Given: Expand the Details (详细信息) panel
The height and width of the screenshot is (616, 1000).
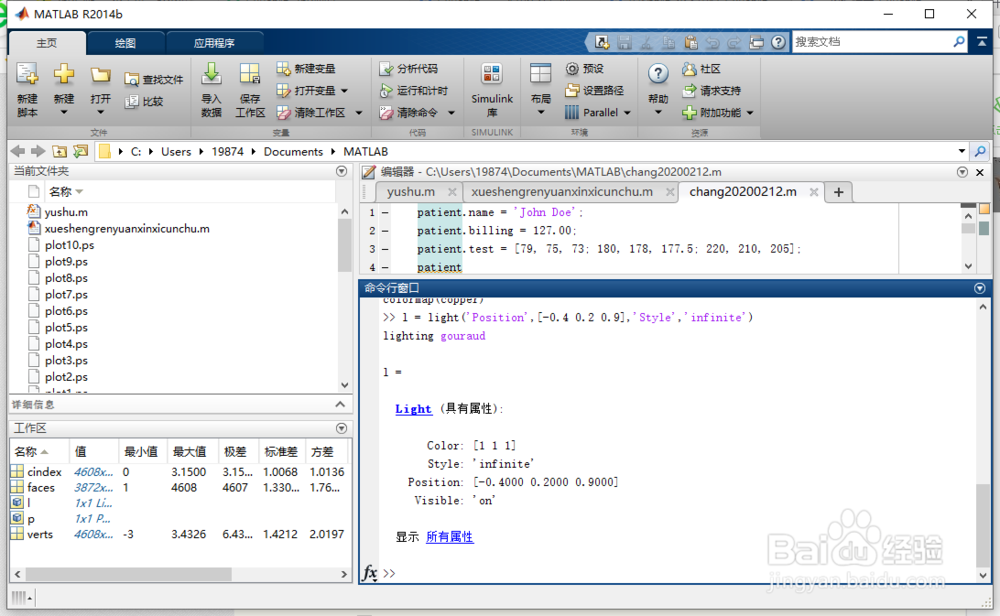Looking at the screenshot, I should 340,404.
